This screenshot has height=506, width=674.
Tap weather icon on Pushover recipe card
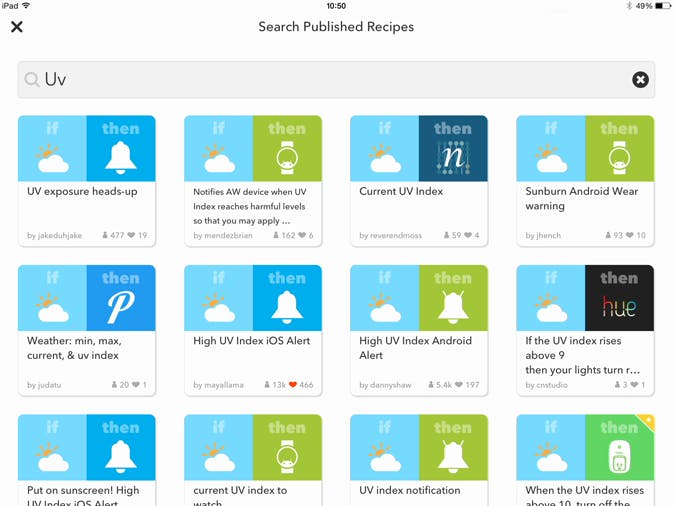52,308
